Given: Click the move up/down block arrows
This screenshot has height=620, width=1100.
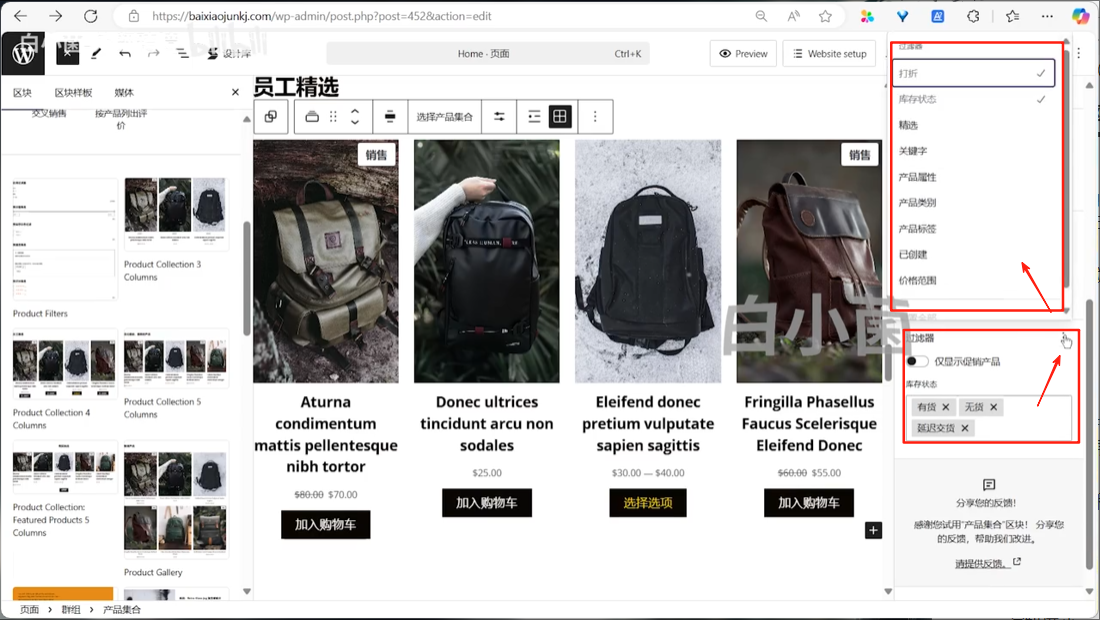Looking at the screenshot, I should [x=355, y=116].
